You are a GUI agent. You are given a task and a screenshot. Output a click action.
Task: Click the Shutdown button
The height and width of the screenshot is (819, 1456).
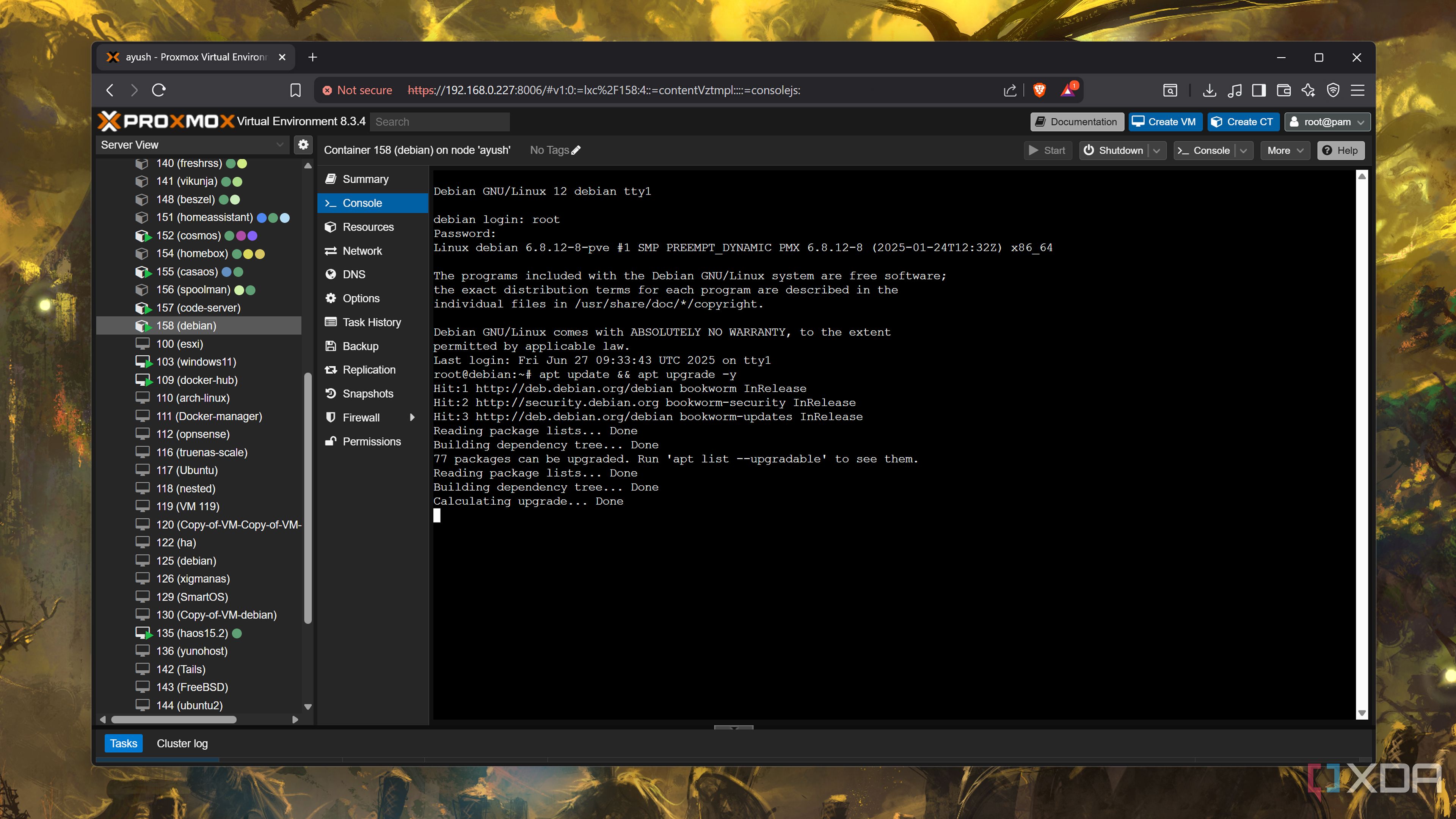pyautogui.click(x=1114, y=151)
